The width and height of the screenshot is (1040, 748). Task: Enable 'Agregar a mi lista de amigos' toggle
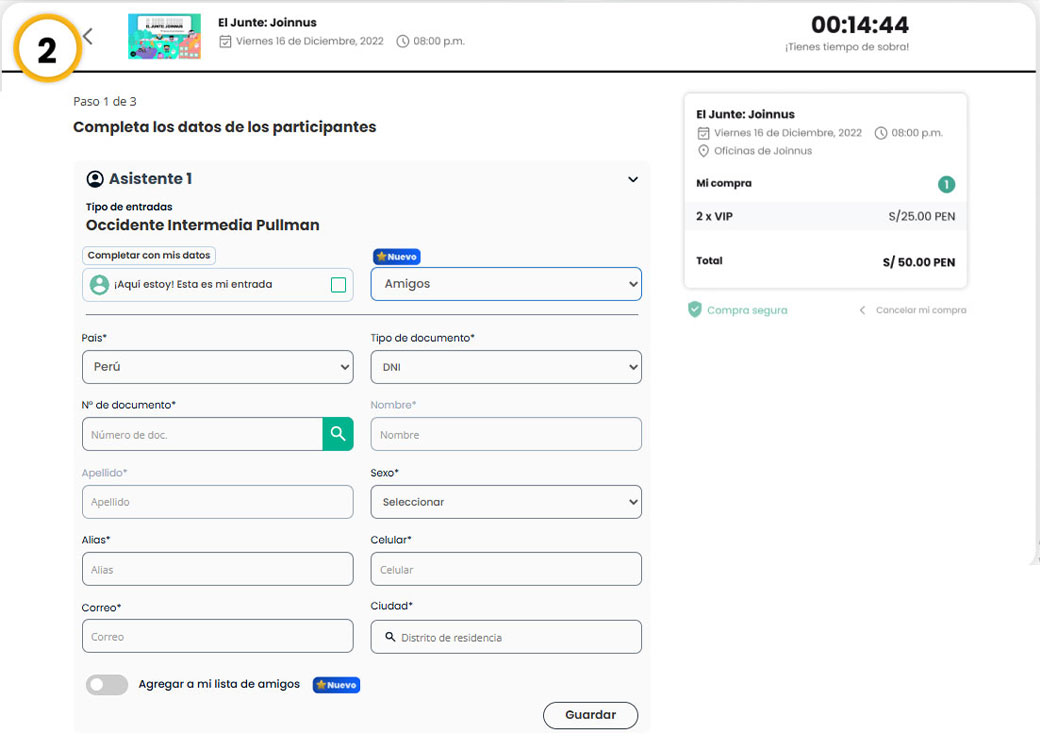click(107, 685)
